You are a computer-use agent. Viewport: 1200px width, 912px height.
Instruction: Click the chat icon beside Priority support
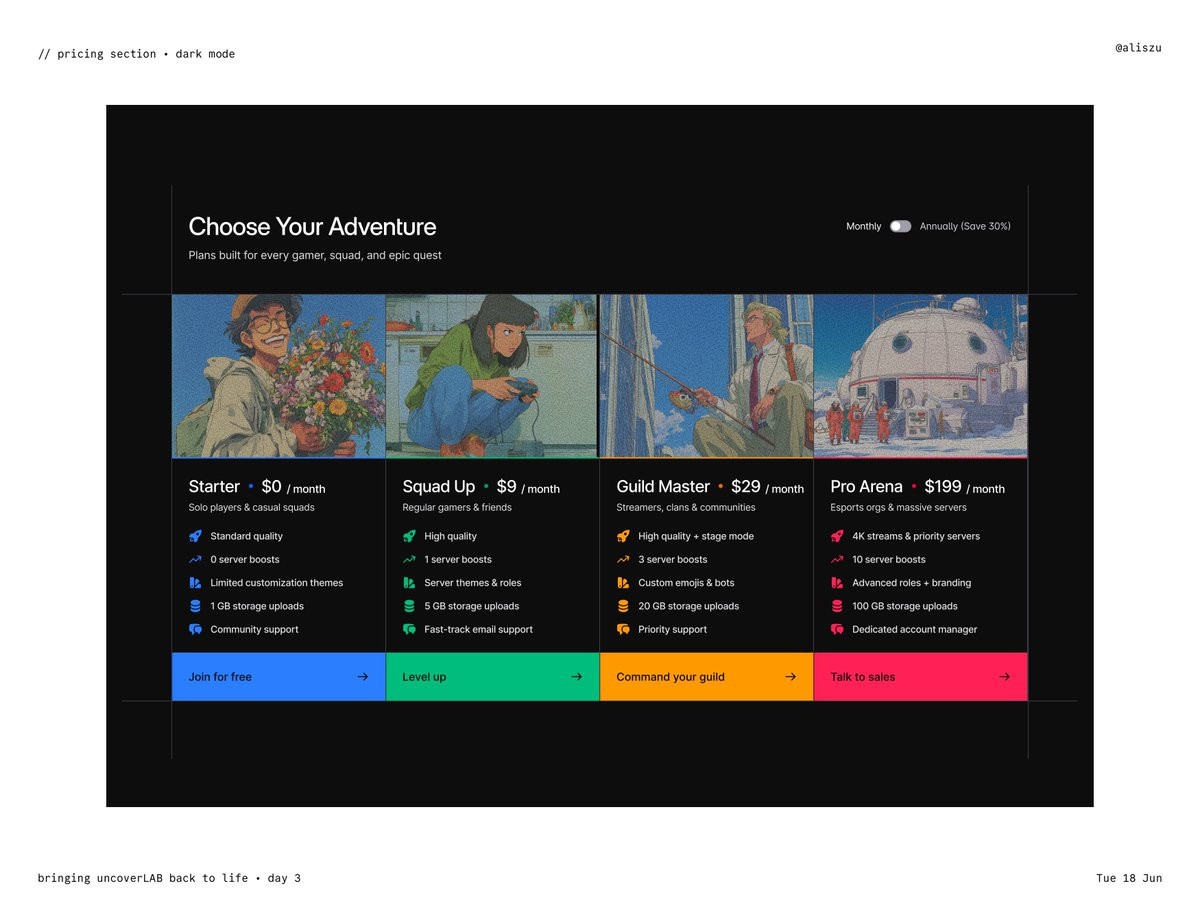[x=623, y=629]
